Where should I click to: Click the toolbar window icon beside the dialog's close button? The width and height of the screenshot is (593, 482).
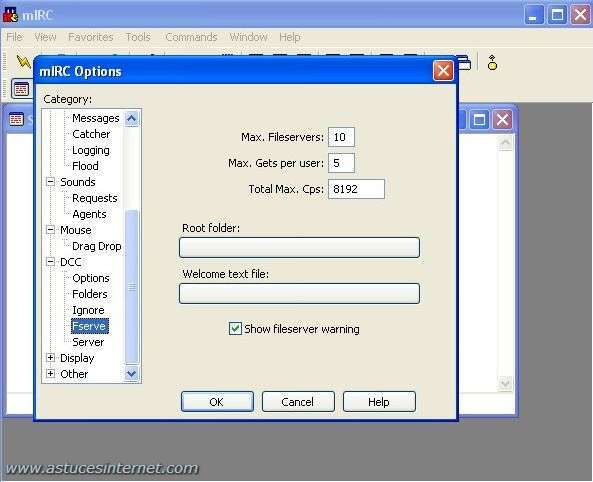pyautogui.click(x=465, y=63)
